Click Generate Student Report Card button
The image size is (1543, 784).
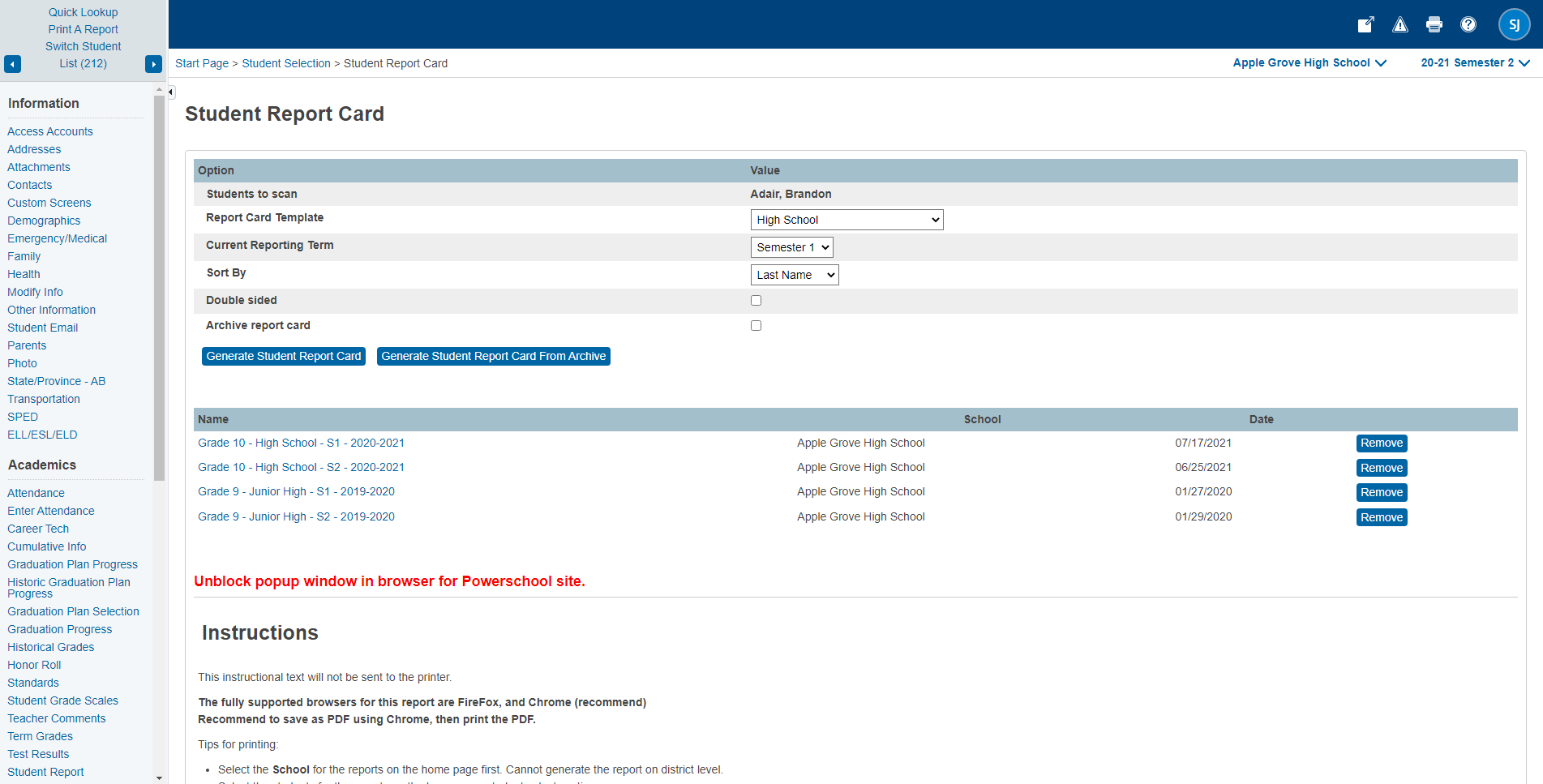(x=283, y=357)
